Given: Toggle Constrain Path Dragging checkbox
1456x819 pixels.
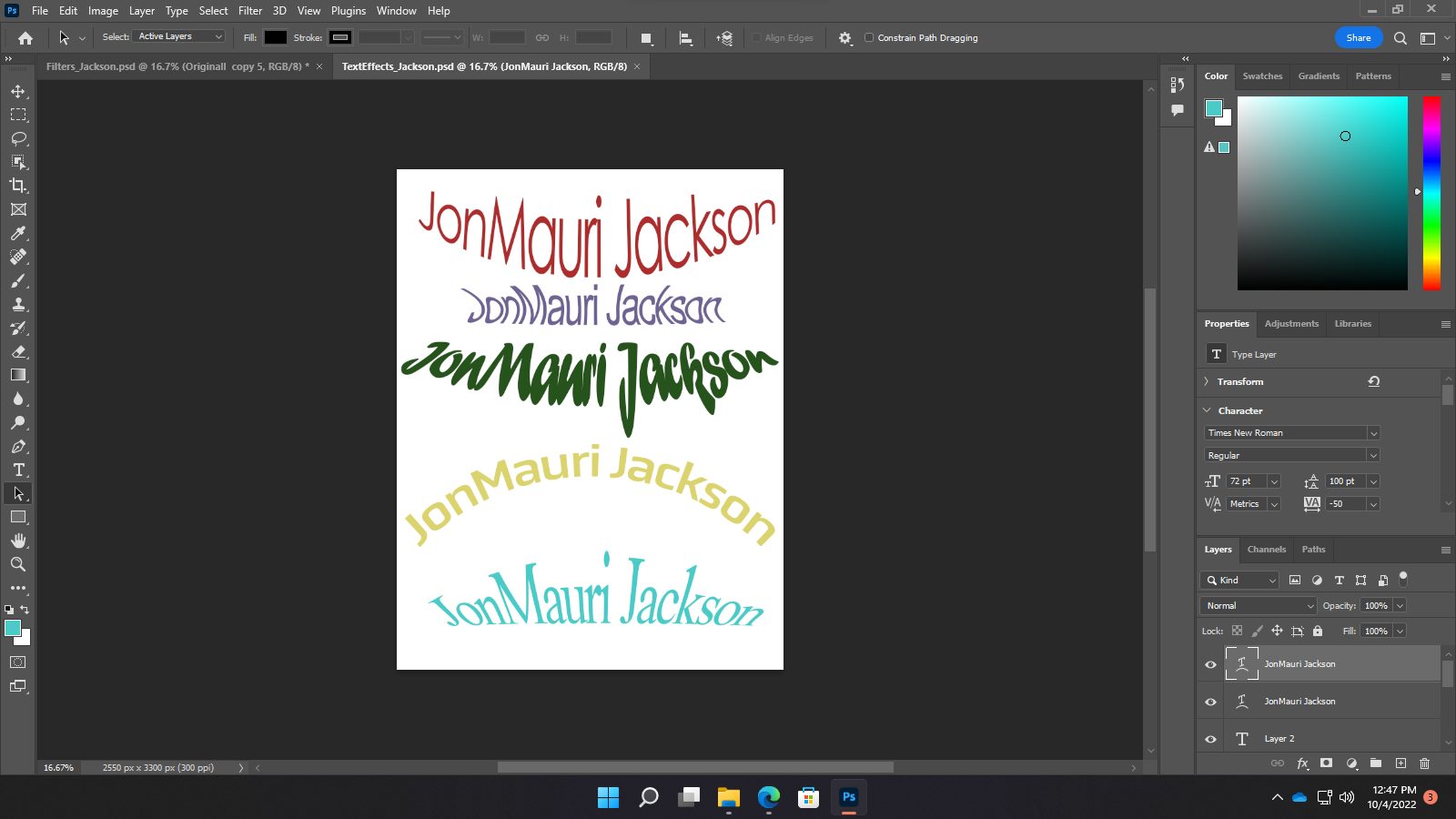Looking at the screenshot, I should point(869,37).
